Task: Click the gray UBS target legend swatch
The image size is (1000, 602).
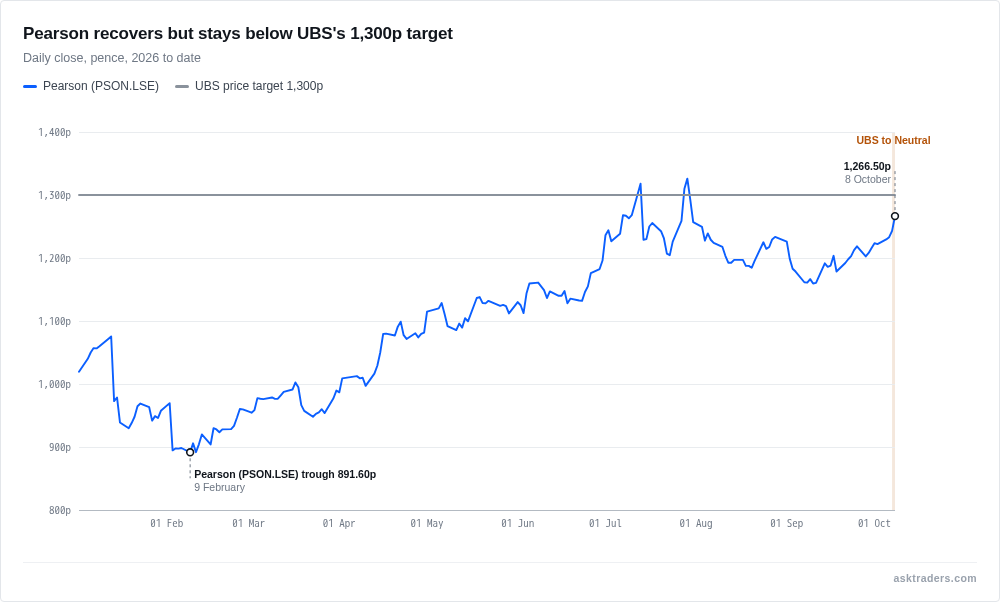Action: click(182, 86)
